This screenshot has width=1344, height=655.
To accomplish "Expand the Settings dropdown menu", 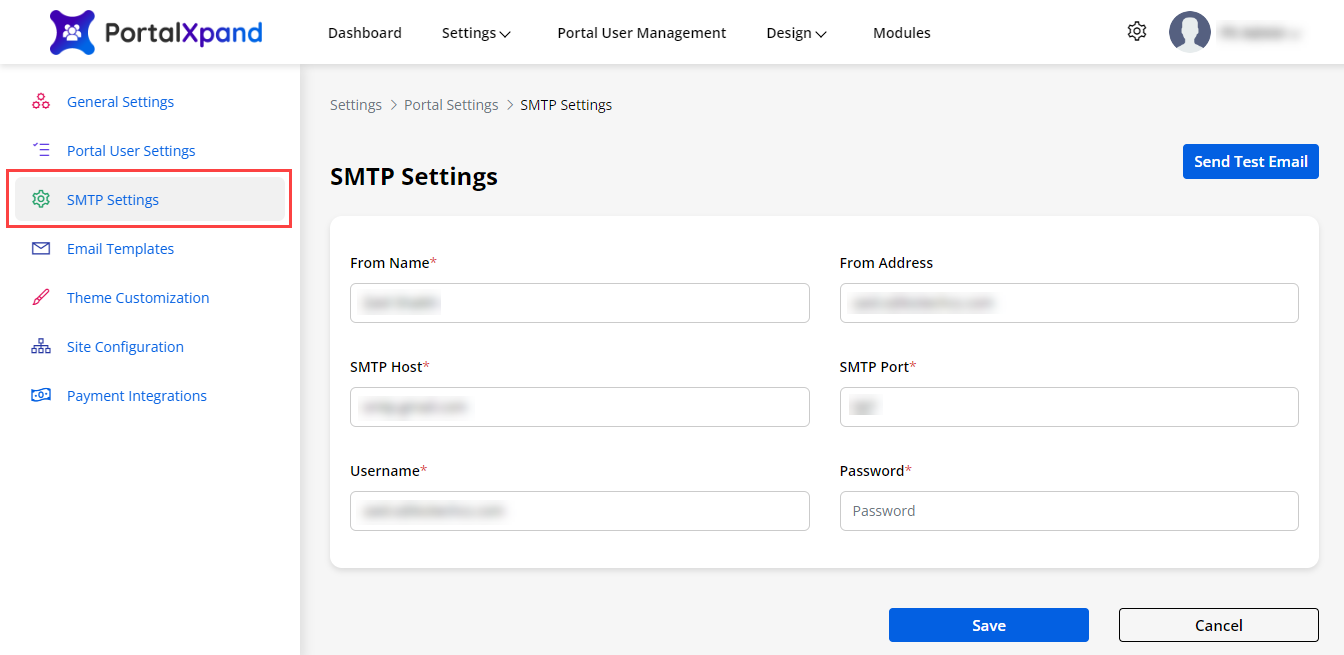I will [476, 33].
